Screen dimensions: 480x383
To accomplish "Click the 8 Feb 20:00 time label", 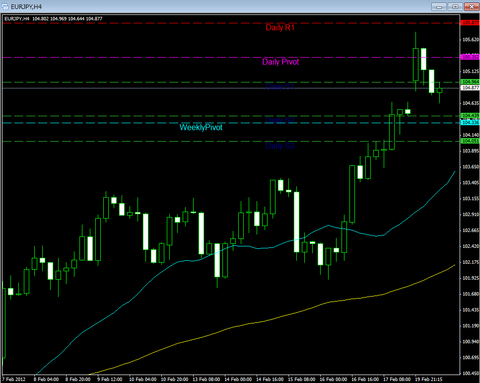I will (x=78, y=379).
